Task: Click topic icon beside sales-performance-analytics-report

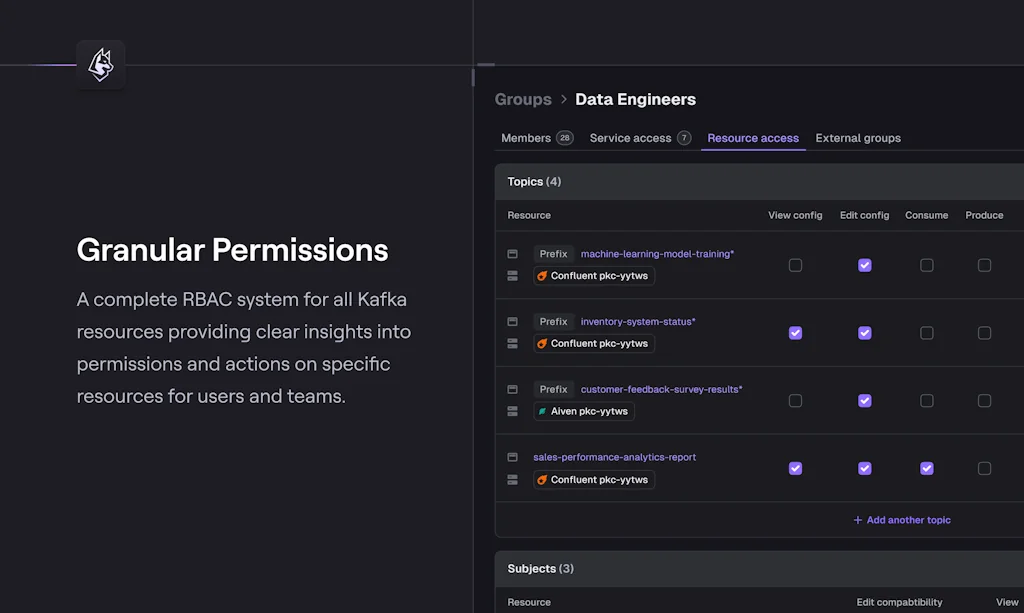Action: 512,457
